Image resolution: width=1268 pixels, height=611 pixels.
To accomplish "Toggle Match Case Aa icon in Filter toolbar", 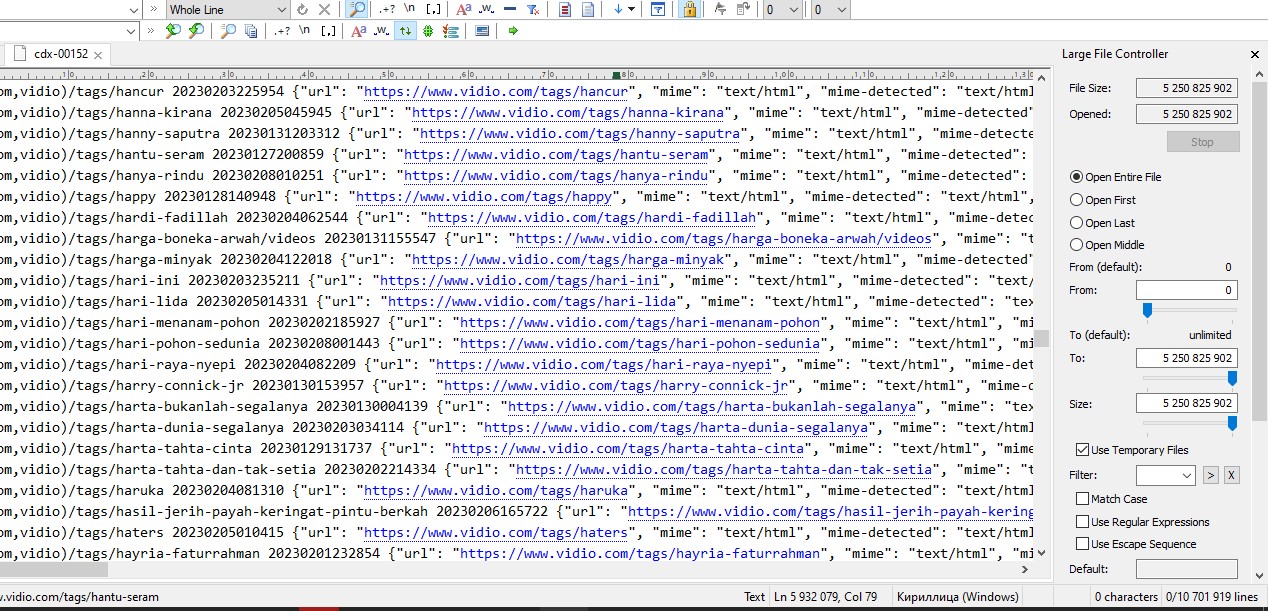I will pos(463,9).
